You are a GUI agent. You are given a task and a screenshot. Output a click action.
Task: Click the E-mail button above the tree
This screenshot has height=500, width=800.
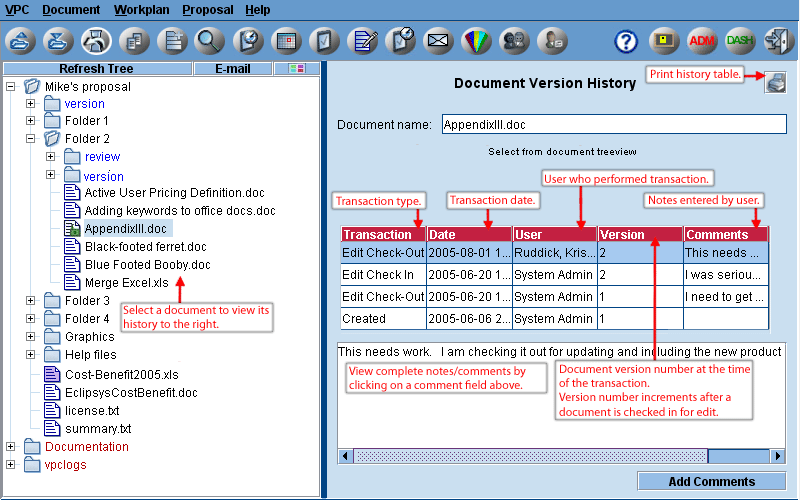(233, 68)
